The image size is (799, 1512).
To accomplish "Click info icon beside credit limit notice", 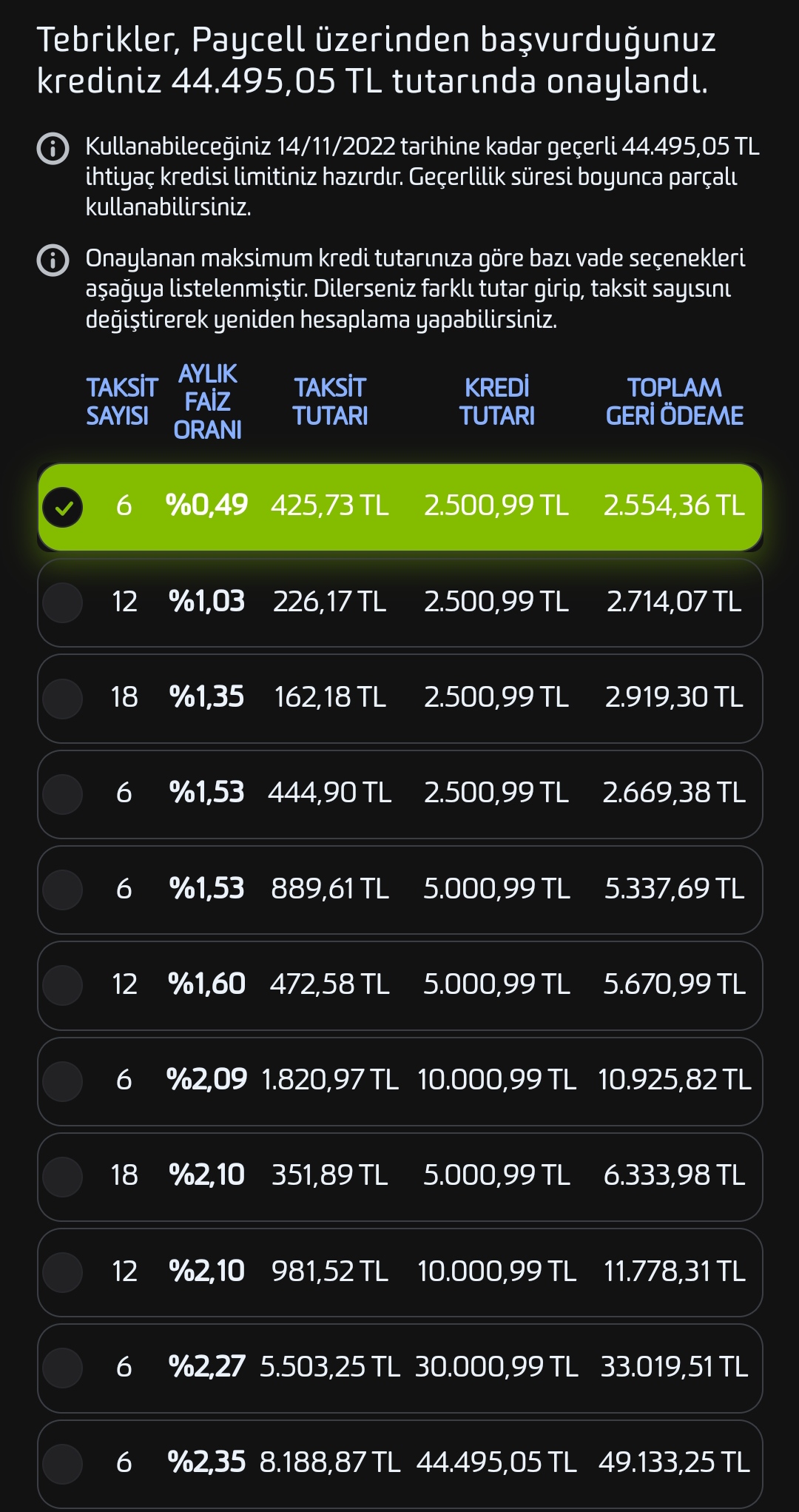I will 53,149.
